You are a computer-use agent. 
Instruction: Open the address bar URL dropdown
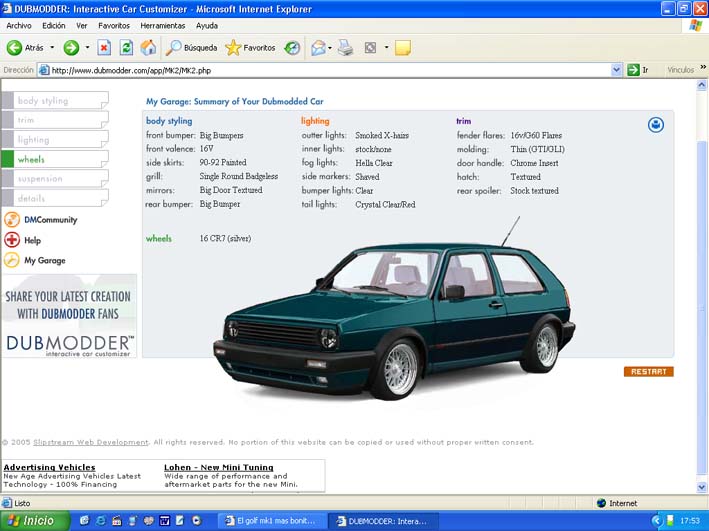click(616, 70)
